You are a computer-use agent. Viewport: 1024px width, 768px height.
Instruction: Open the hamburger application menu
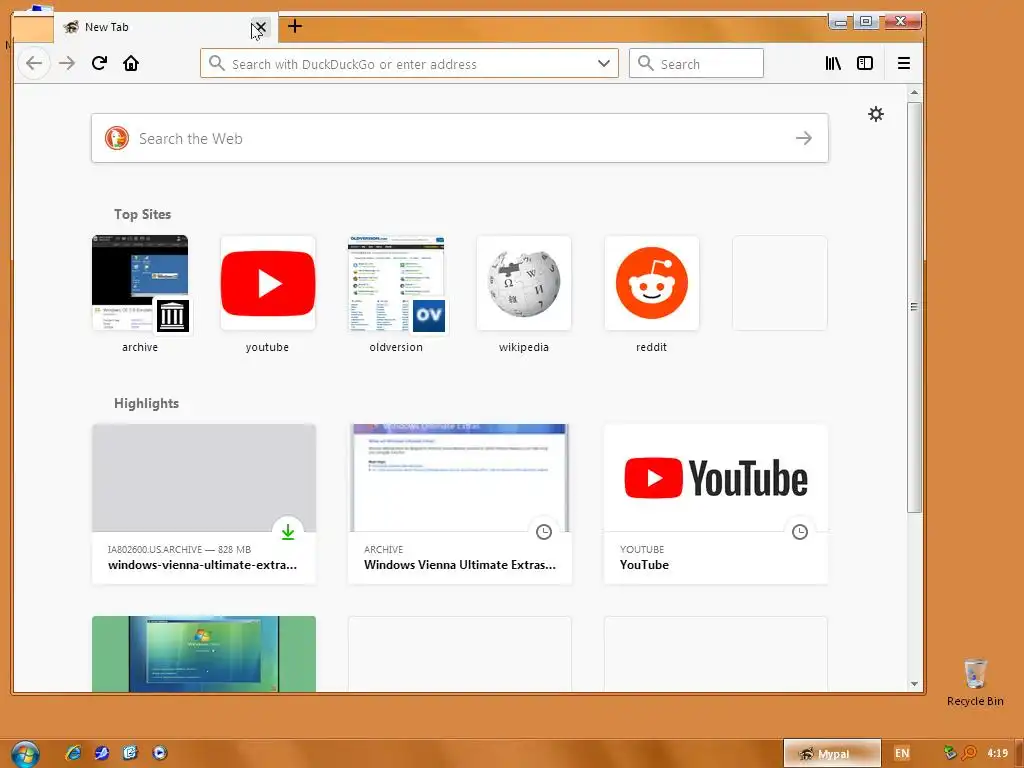click(904, 63)
